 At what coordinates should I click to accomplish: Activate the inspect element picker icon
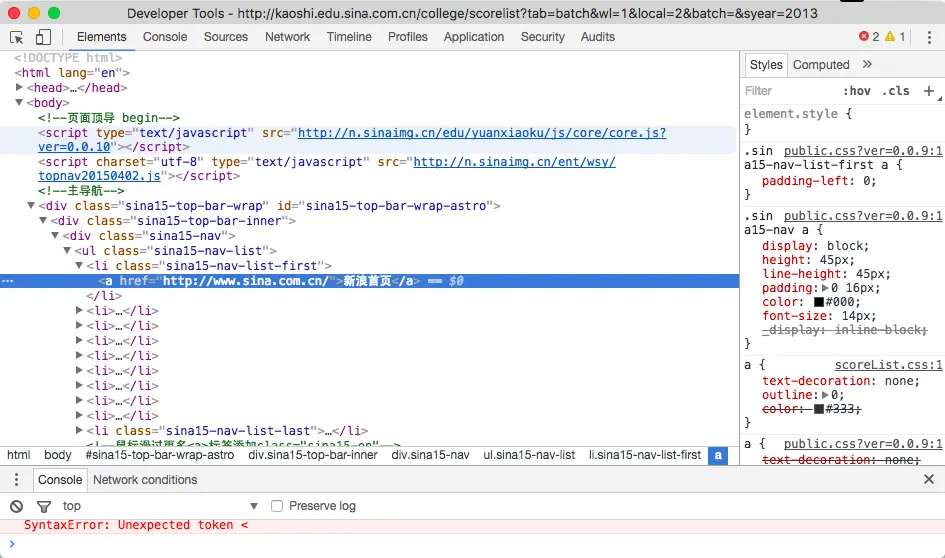(x=17, y=37)
